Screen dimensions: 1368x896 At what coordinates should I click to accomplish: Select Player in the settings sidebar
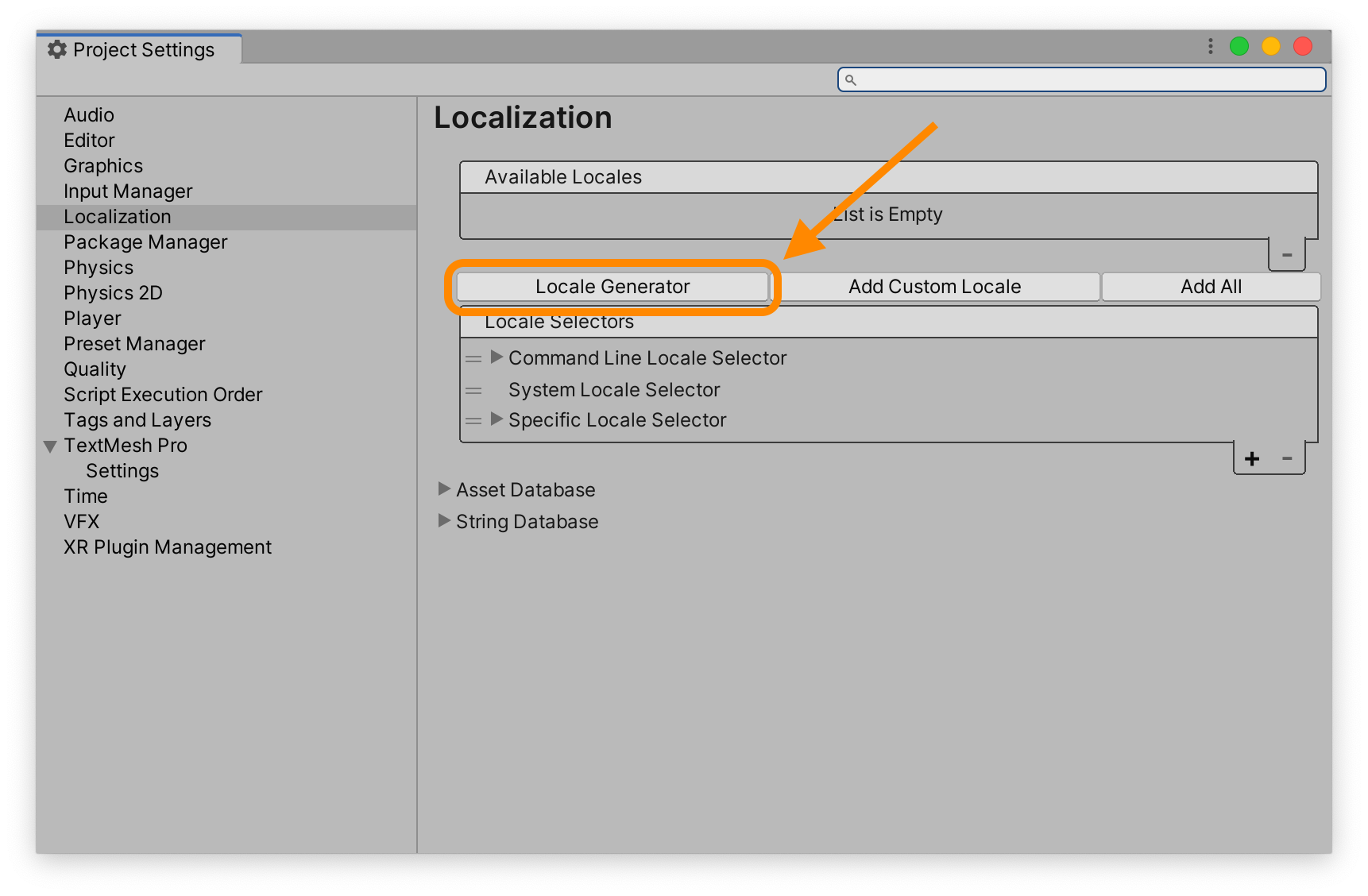[92, 318]
